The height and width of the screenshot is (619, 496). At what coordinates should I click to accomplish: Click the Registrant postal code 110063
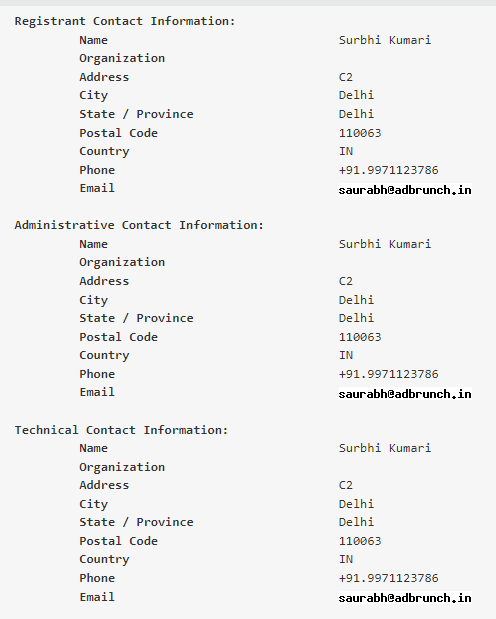360,133
